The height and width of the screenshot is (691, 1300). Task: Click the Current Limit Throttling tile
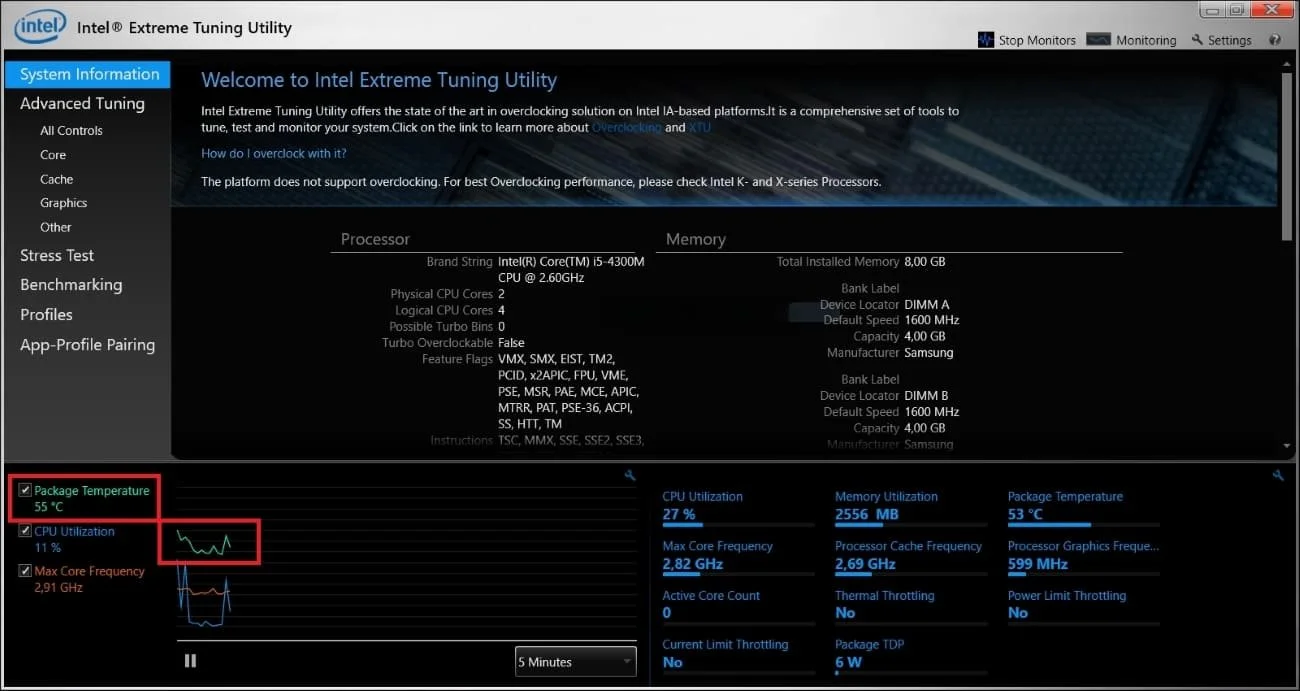click(x=738, y=654)
